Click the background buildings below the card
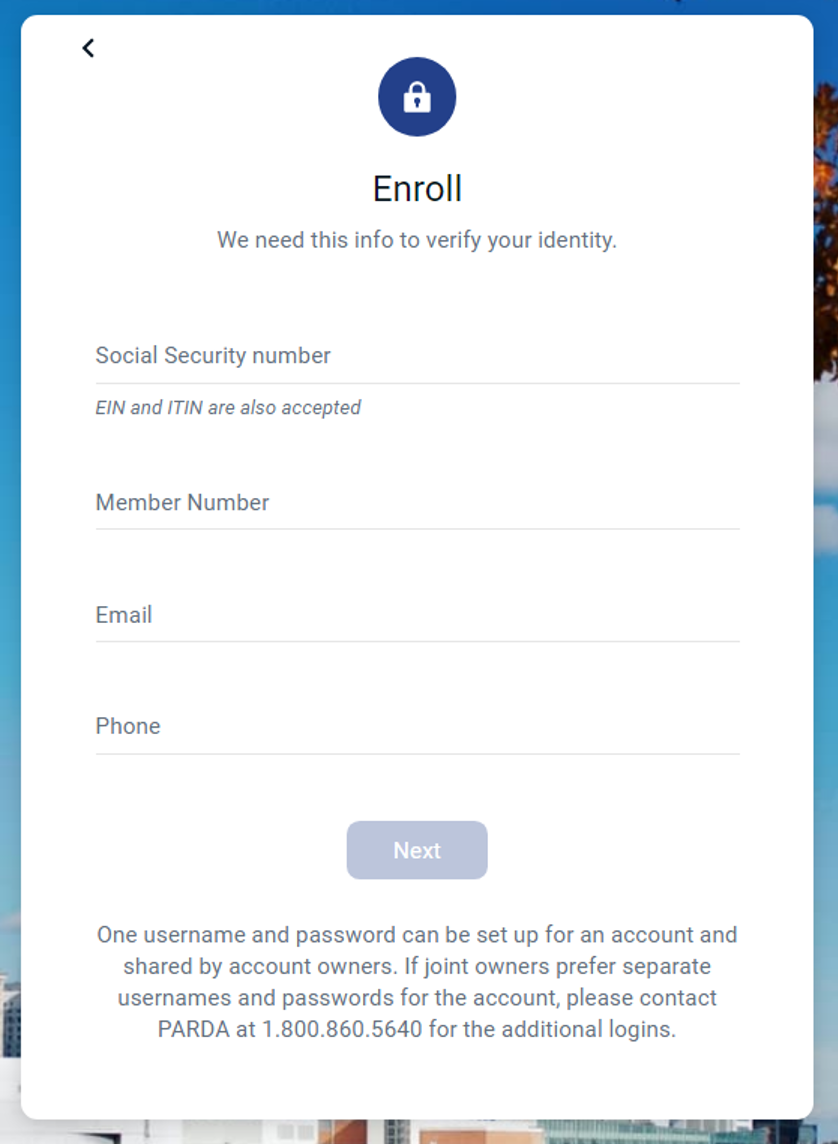The height and width of the screenshot is (1144, 838). (x=500, y=1133)
